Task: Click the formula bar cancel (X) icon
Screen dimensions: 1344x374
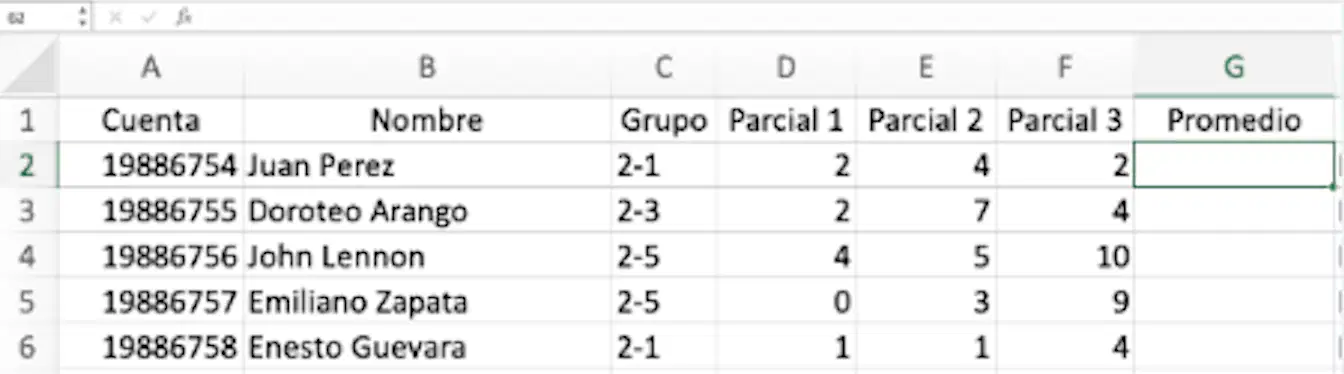Action: click(115, 17)
